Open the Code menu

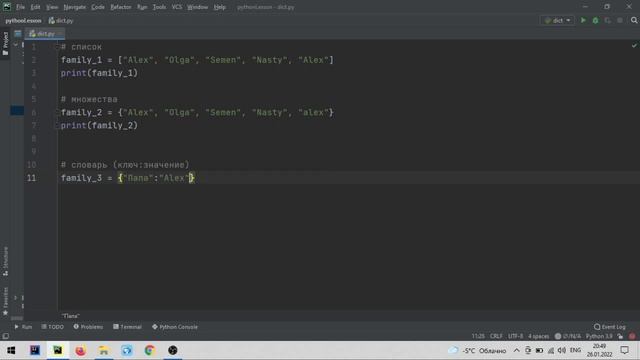(98, 7)
